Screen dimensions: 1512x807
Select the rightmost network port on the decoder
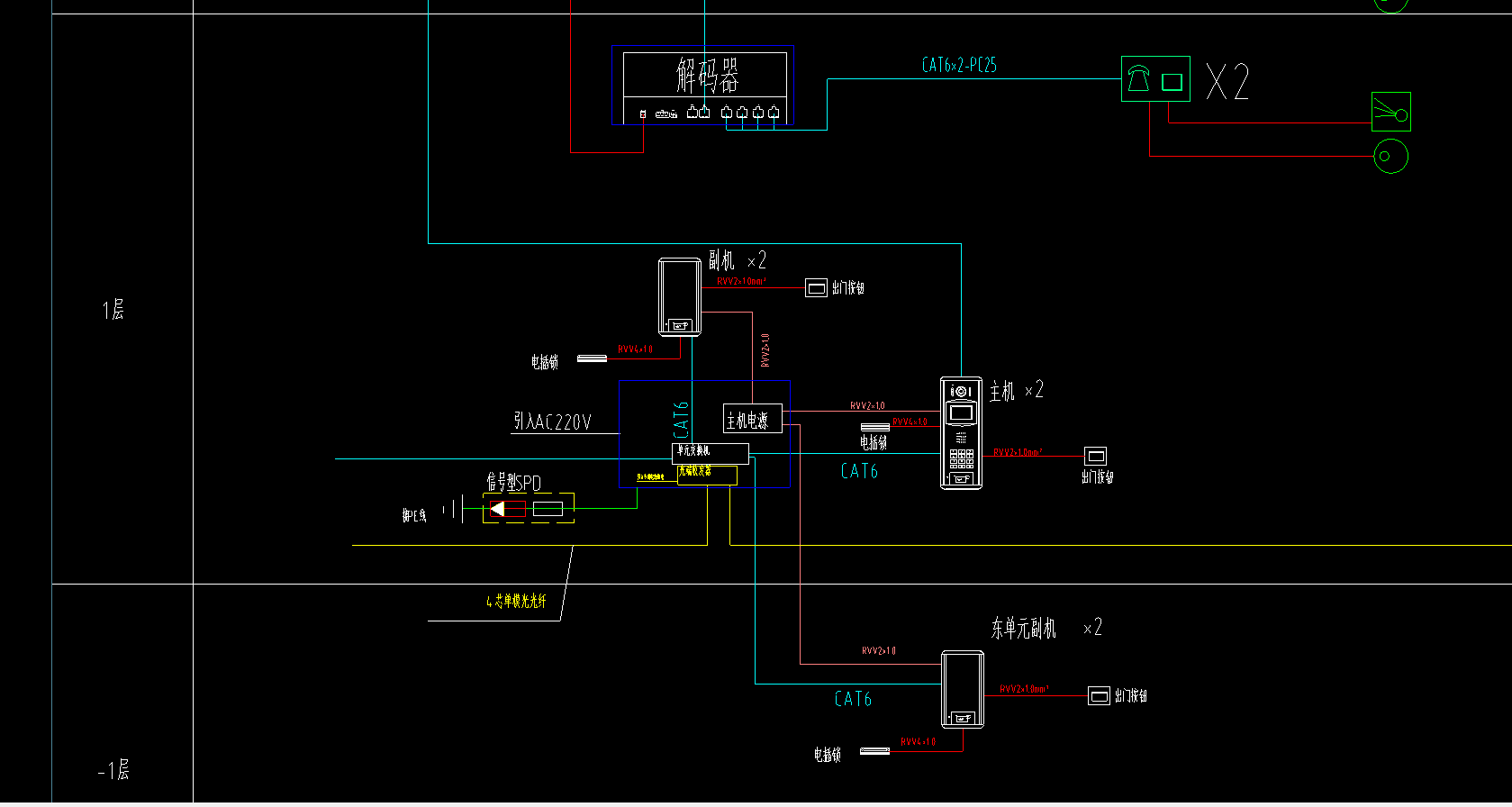point(774,113)
